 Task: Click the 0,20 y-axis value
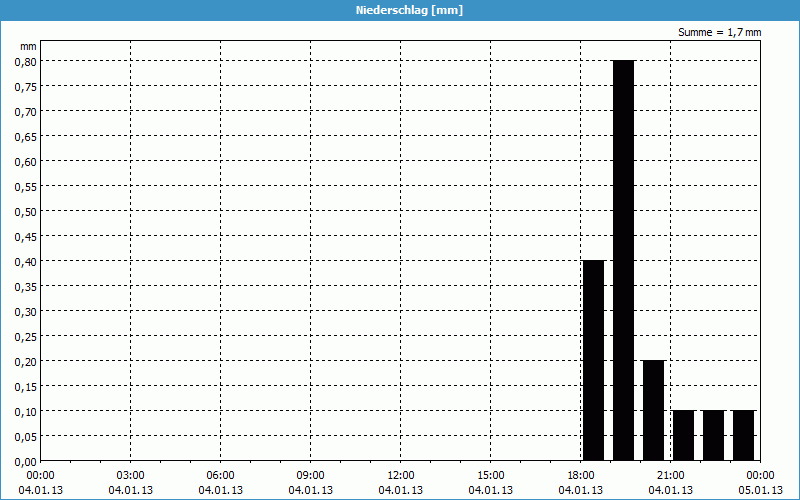(26, 362)
